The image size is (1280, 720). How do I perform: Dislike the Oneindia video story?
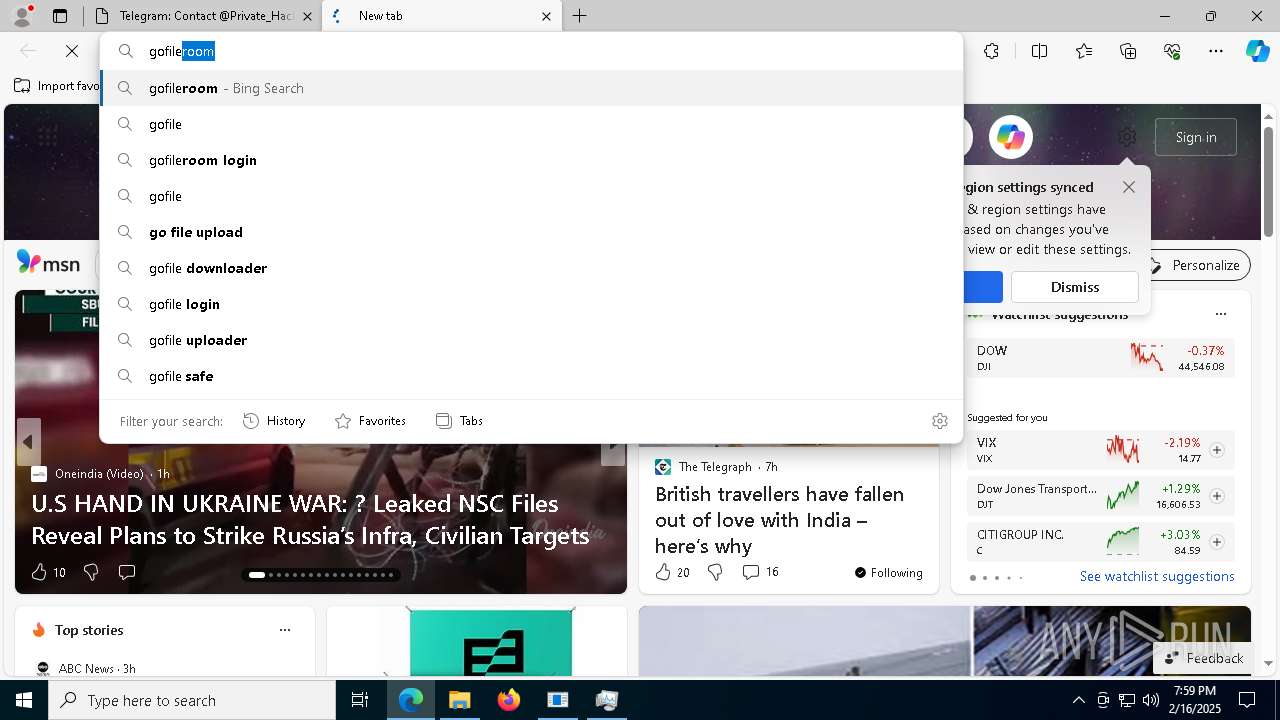pyautogui.click(x=91, y=572)
